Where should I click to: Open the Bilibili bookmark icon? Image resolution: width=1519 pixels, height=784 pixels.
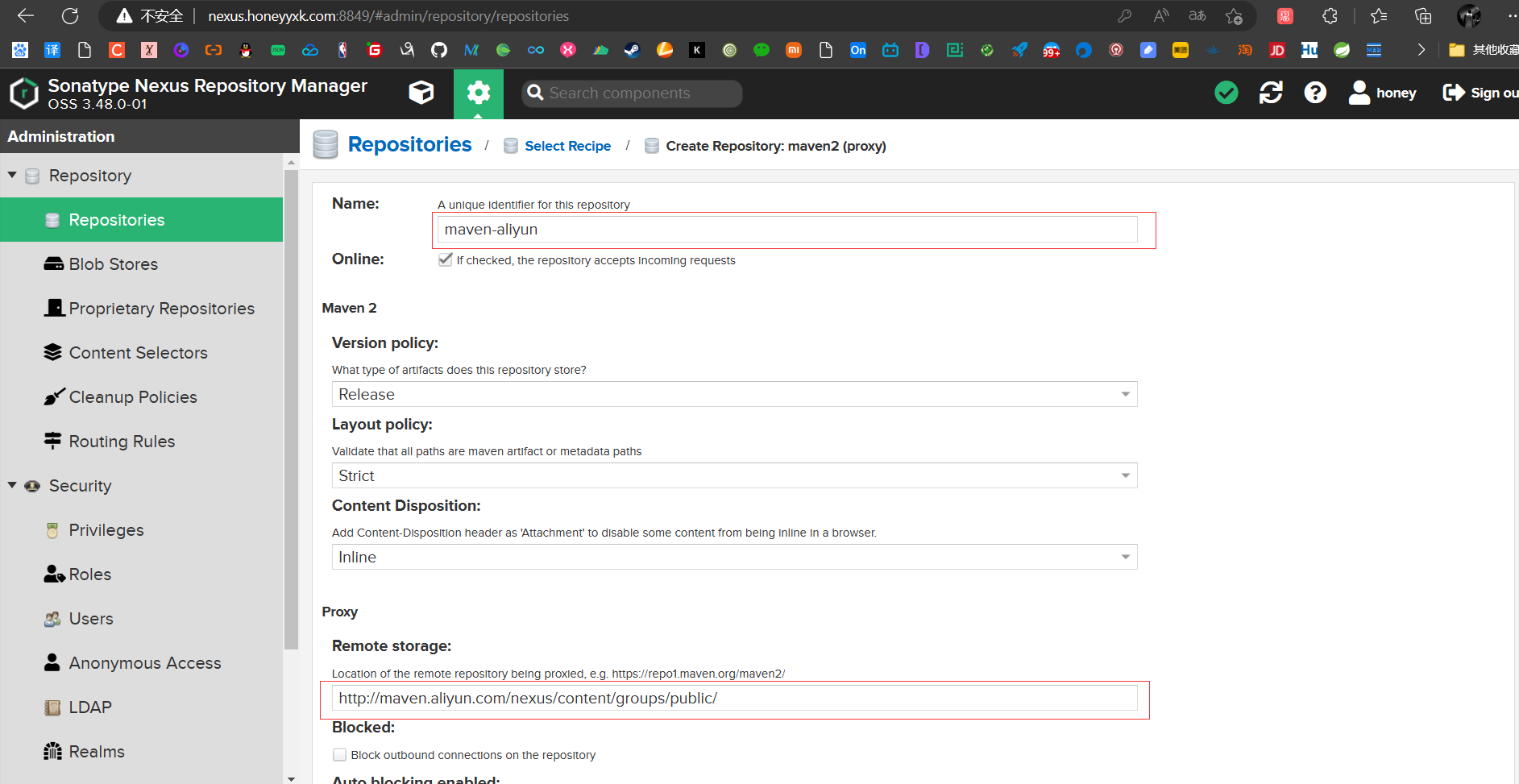pyautogui.click(x=890, y=50)
